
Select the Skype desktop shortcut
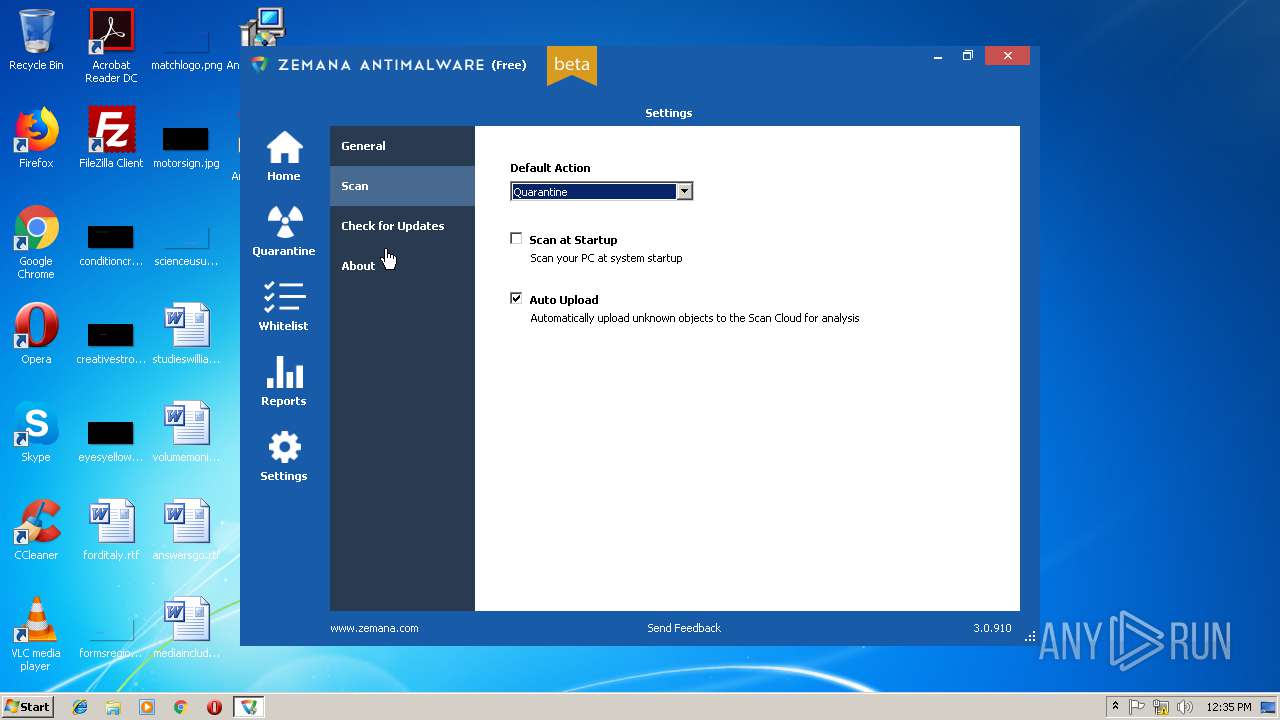(x=36, y=432)
